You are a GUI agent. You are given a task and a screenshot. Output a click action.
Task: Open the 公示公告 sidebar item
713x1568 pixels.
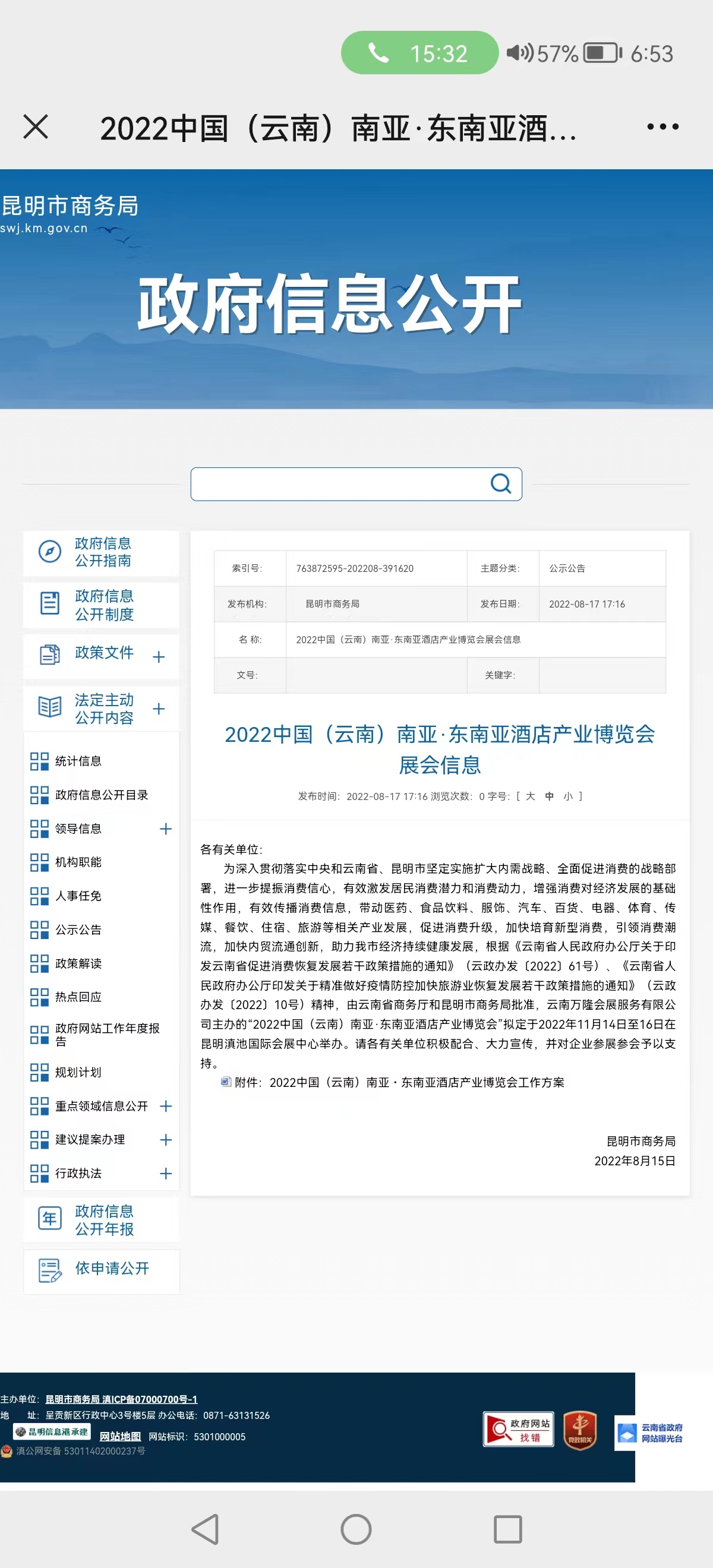tap(78, 930)
